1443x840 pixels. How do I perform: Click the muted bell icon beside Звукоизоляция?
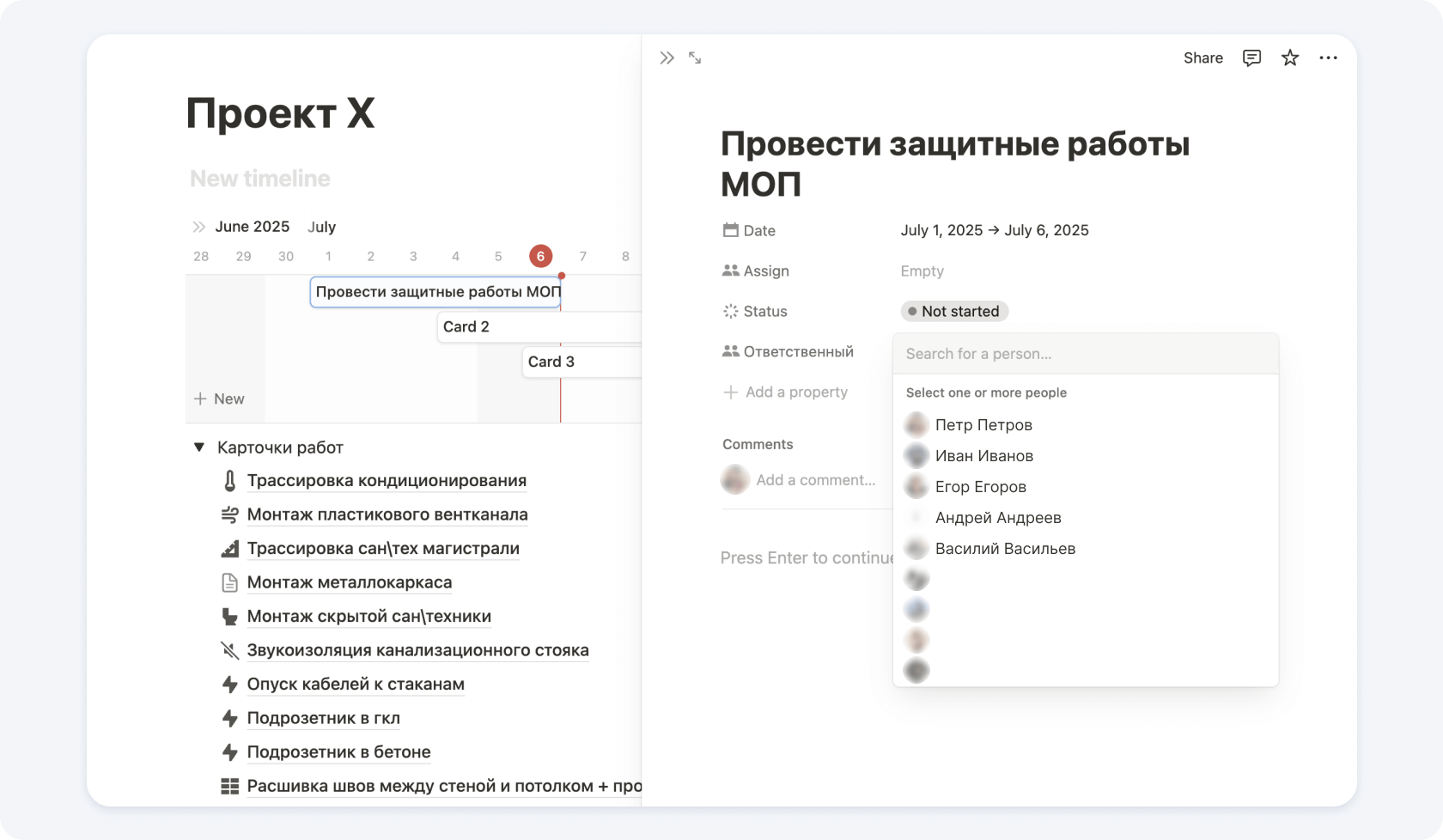click(x=229, y=650)
